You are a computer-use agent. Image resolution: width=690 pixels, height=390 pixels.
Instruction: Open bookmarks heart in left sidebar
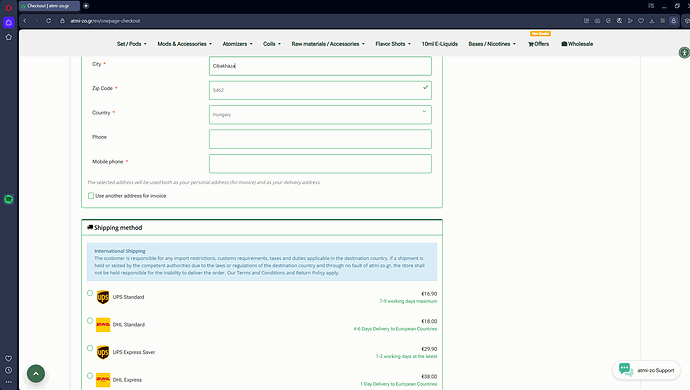pyautogui.click(x=8, y=359)
